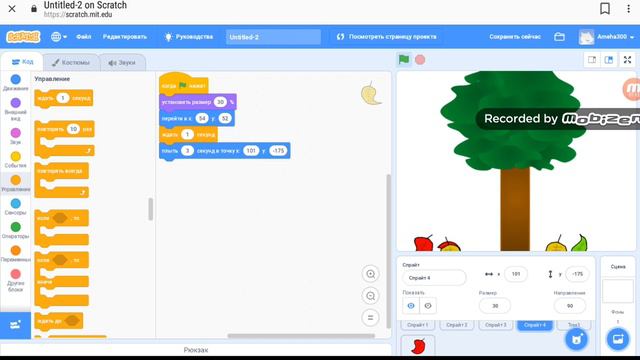Viewport: 640px width, 360px height.
Task: Select the Операторы blocks category
Action: (x=16, y=230)
